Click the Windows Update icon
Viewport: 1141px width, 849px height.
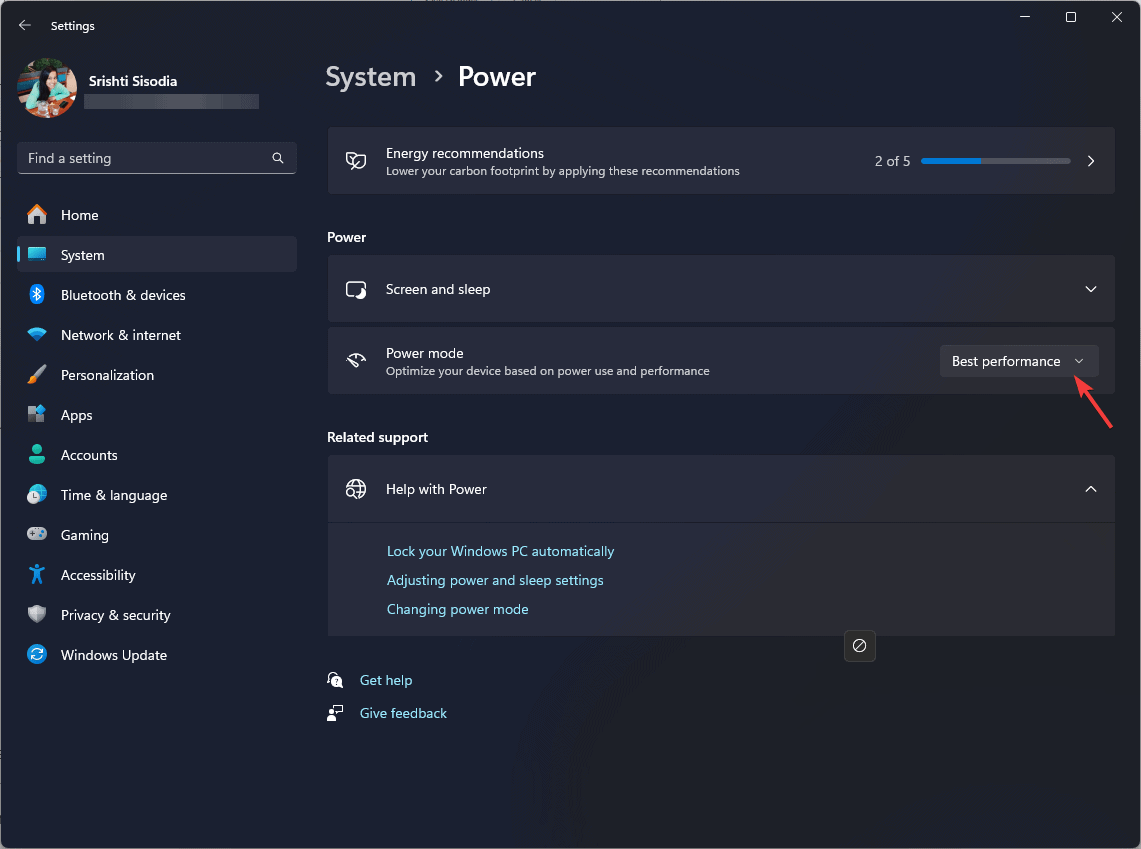click(37, 655)
